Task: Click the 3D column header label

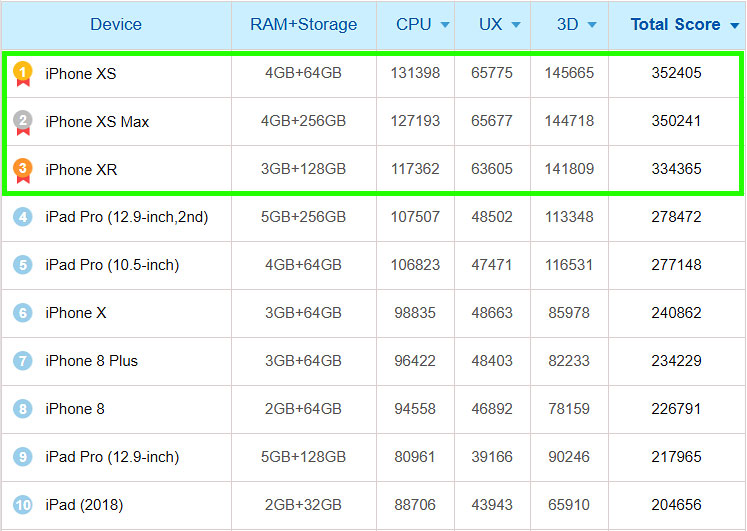Action: tap(567, 24)
